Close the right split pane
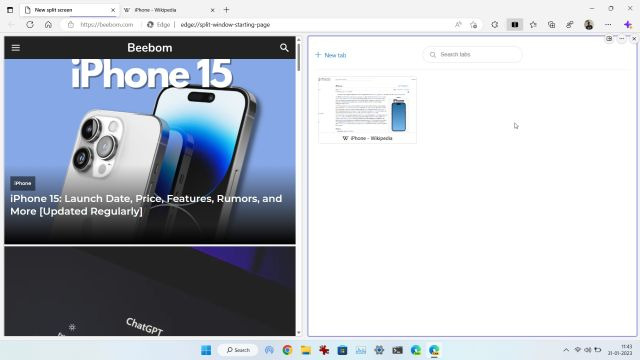This screenshot has width=640, height=360. click(x=634, y=38)
